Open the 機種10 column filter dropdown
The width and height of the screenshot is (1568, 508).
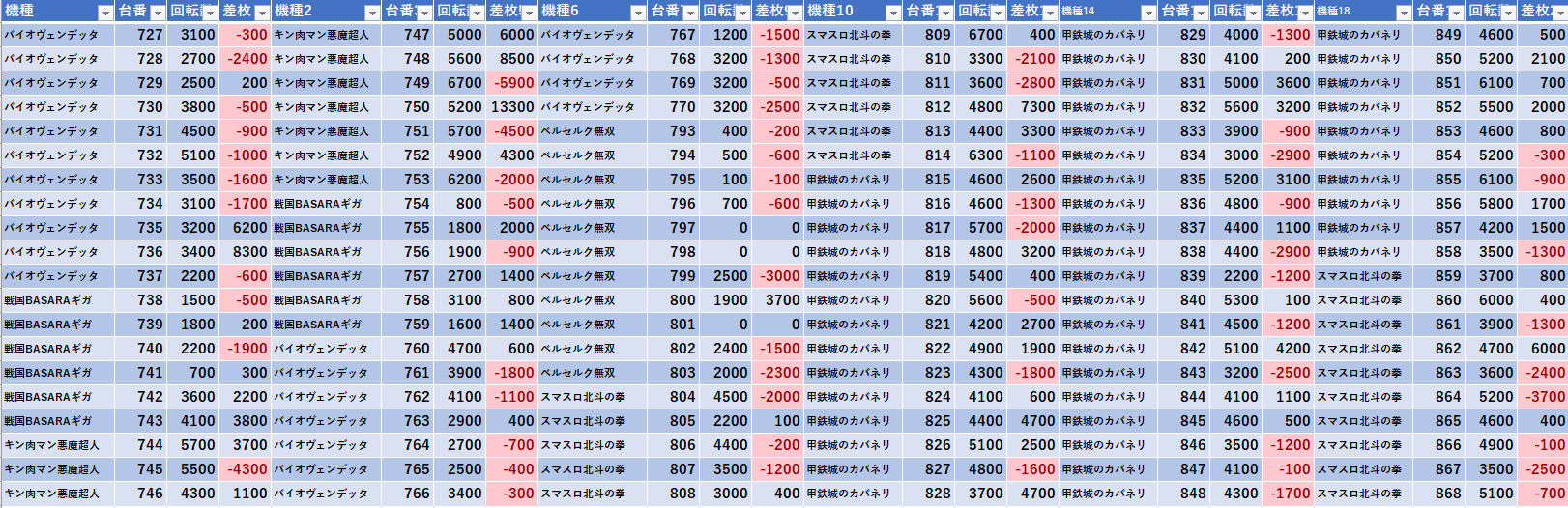[x=894, y=13]
